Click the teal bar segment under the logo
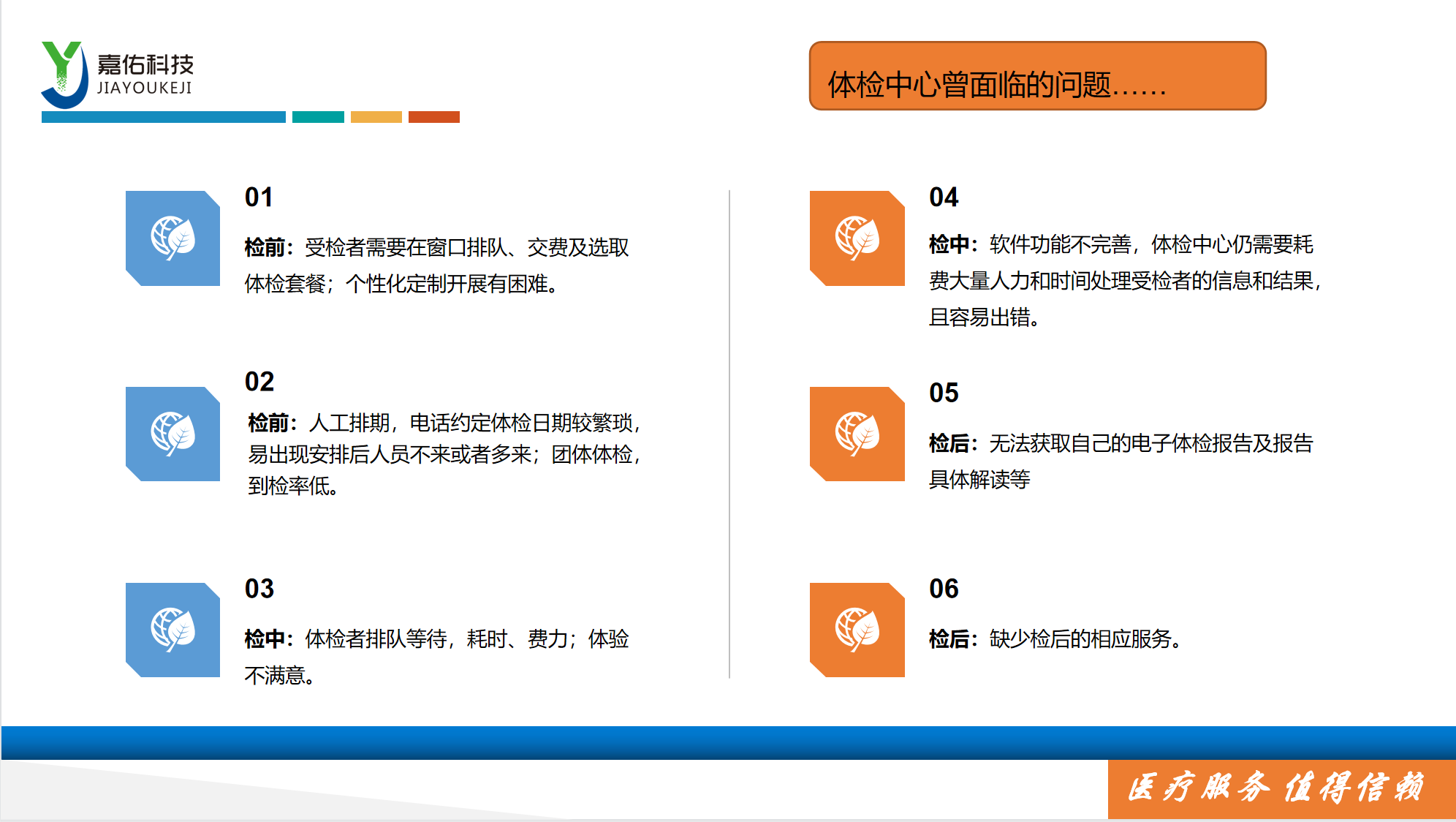This screenshot has width=1456, height=822. [x=318, y=117]
